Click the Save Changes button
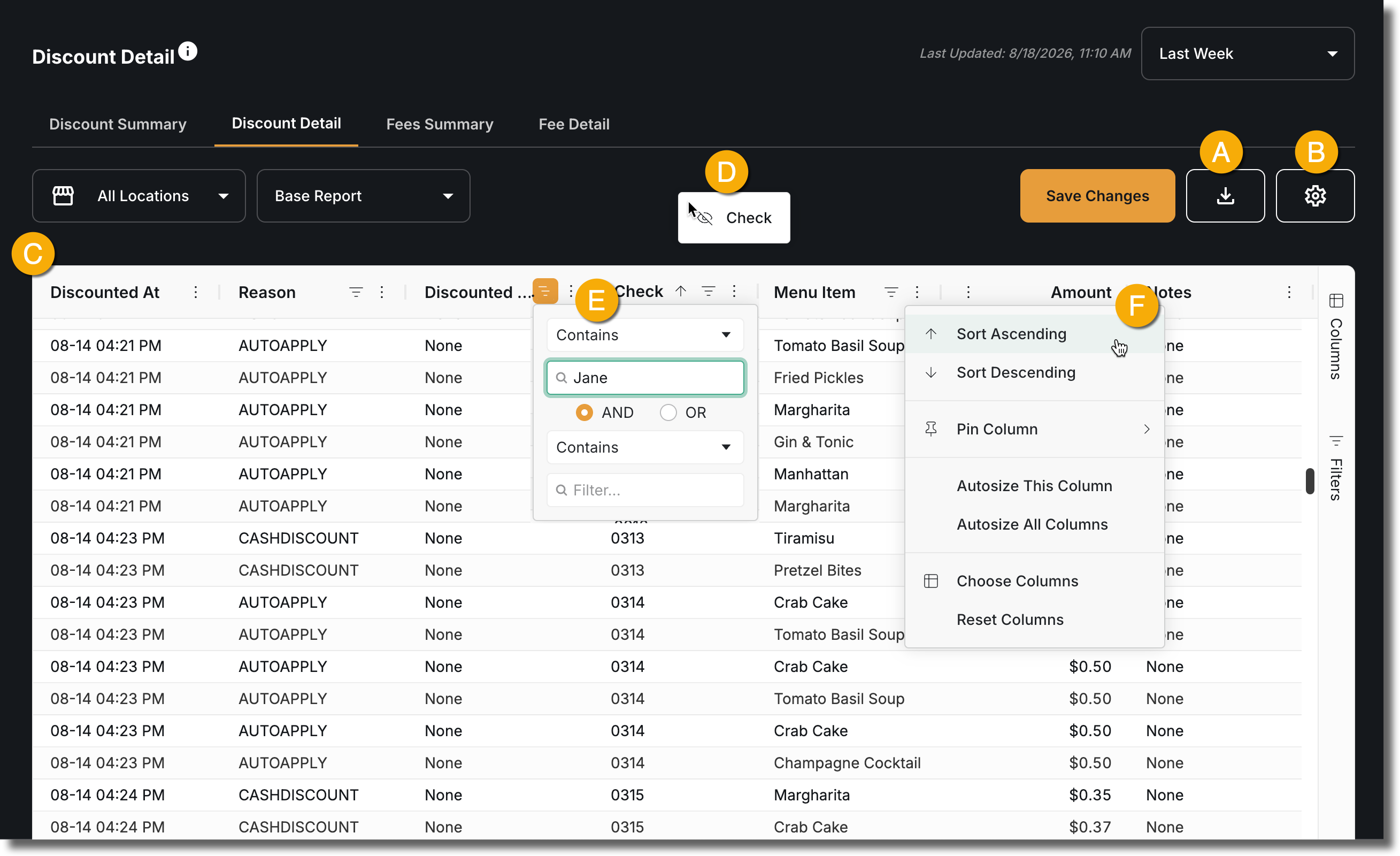1400x856 pixels. point(1097,195)
